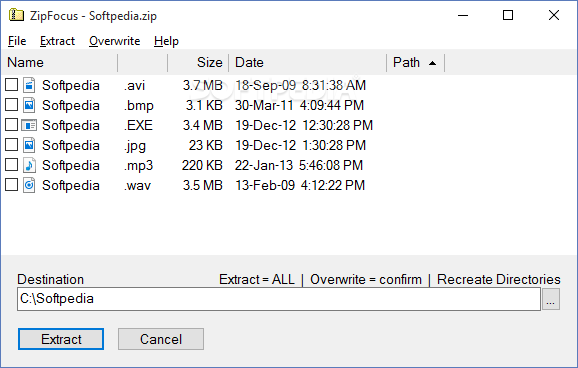The height and width of the screenshot is (368, 578).
Task: Click the audio disc icon of Softpedia .wav
Action: tap(29, 185)
